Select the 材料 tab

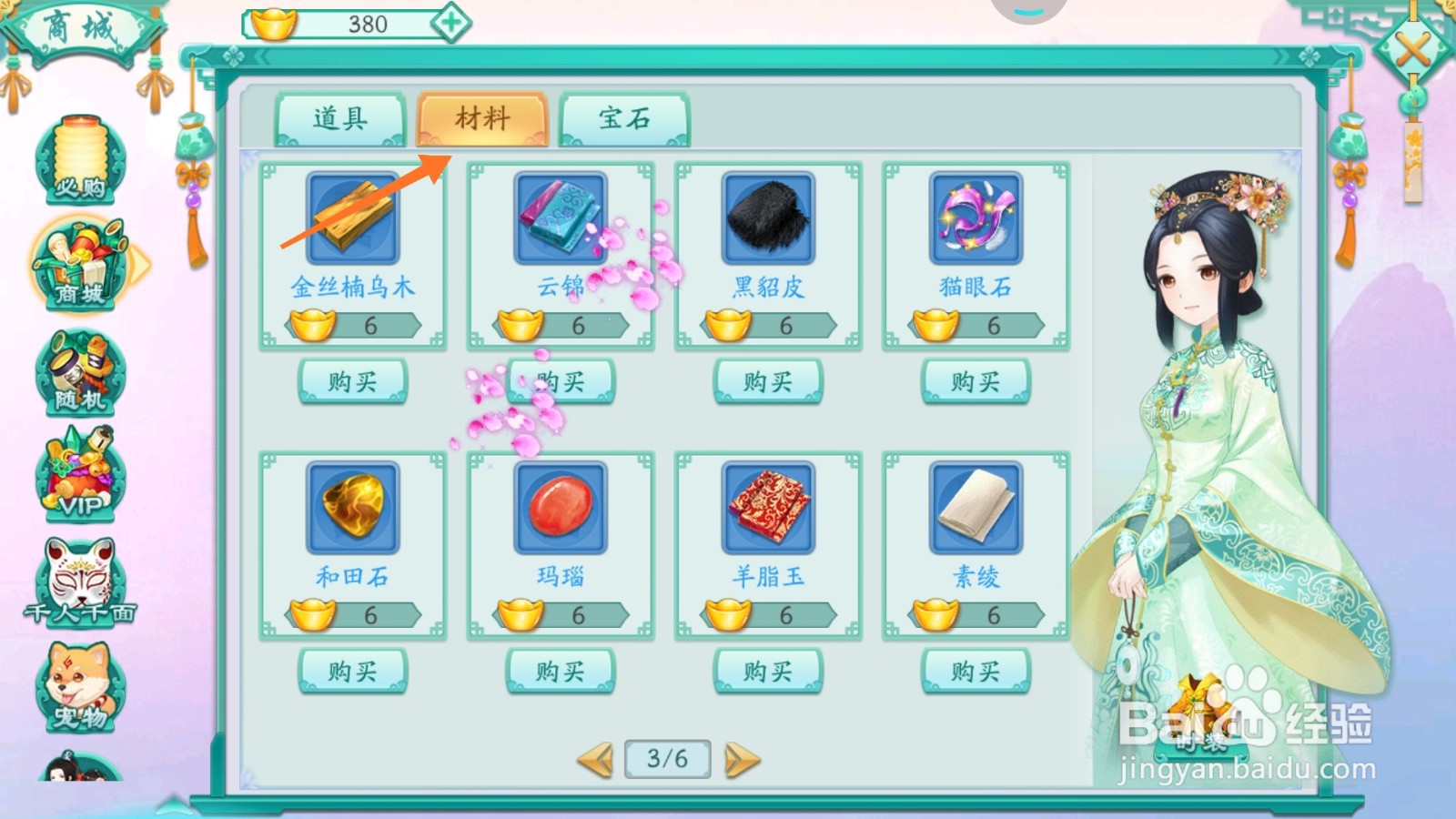tap(482, 119)
